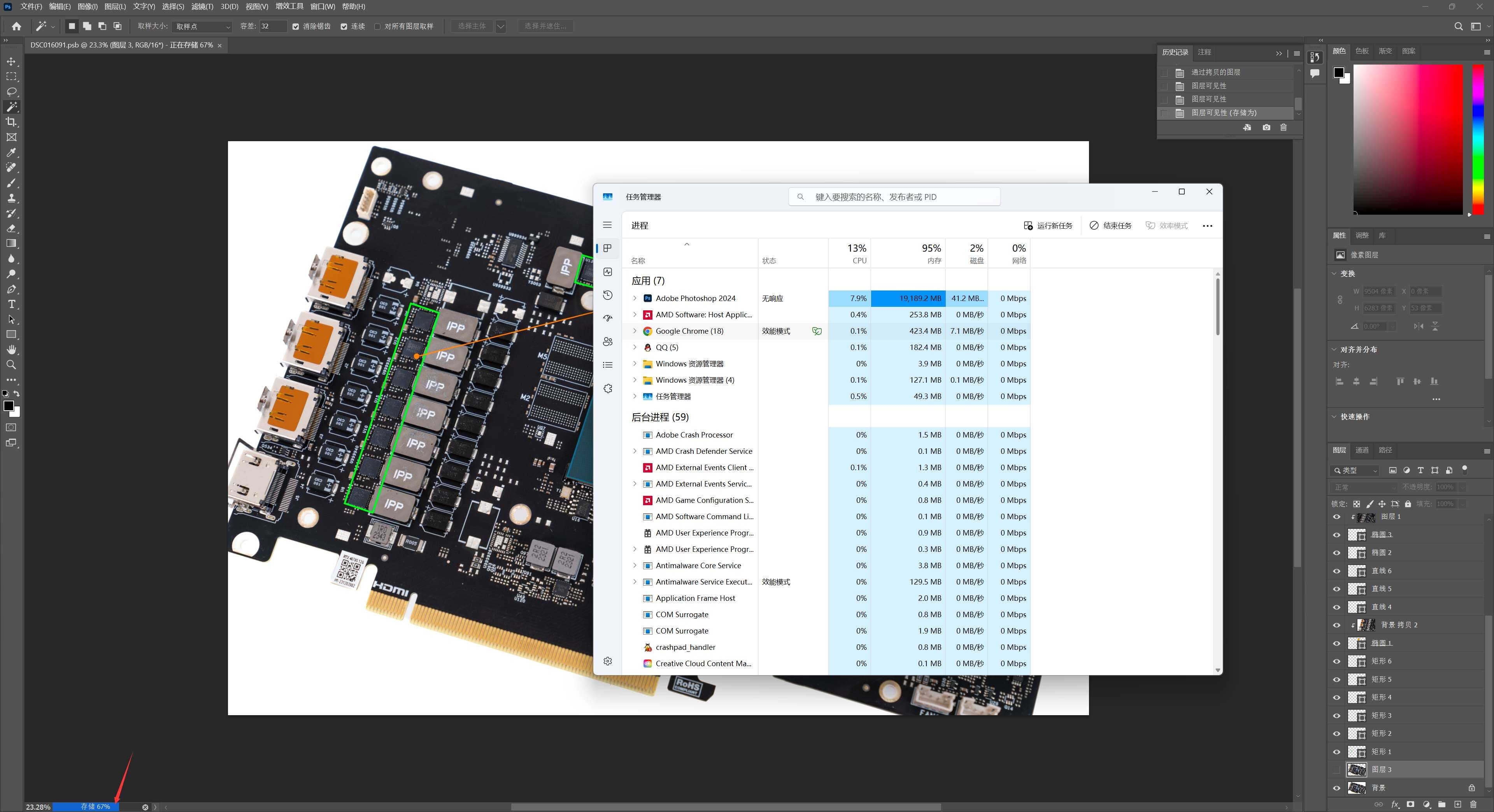Select the Zoom tool in toolbar
The height and width of the screenshot is (812, 1494).
click(x=11, y=364)
